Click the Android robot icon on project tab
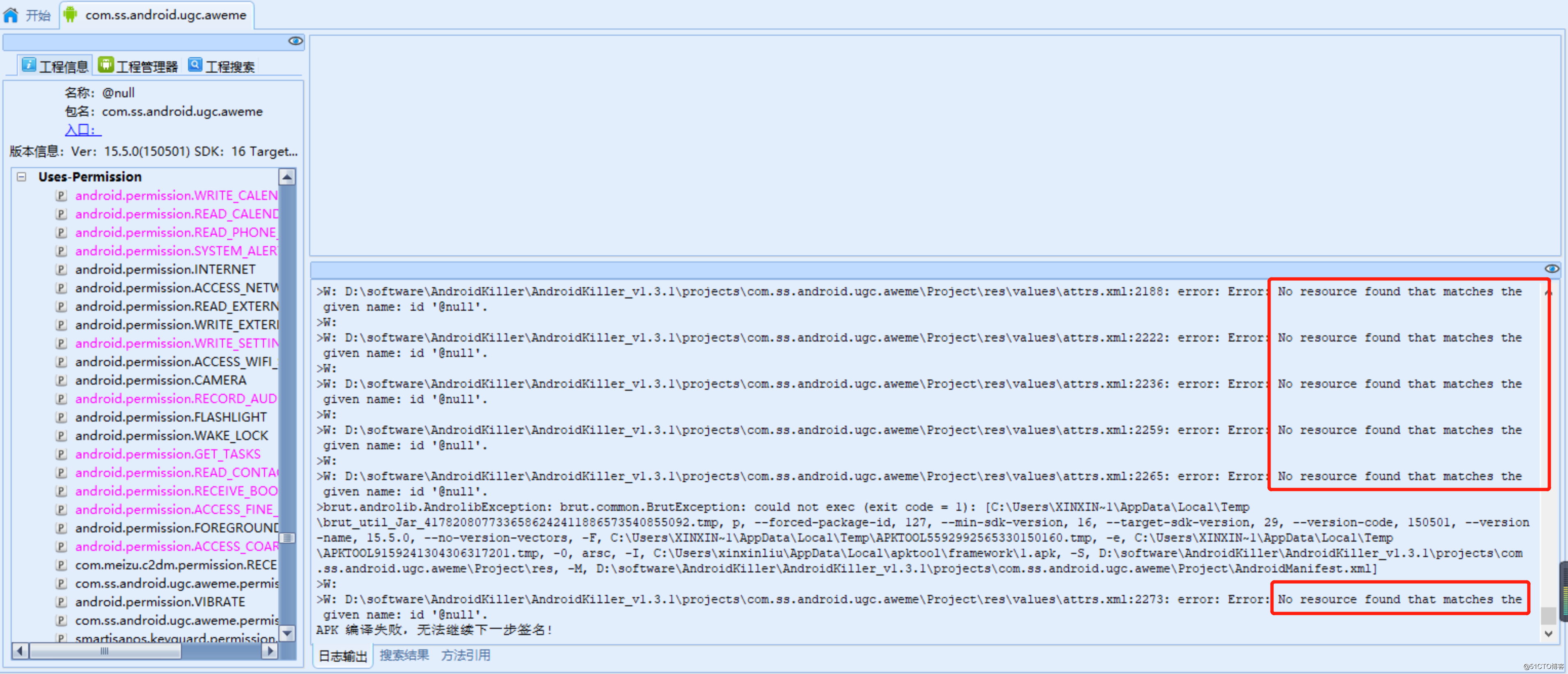This screenshot has height=674, width=1568. pyautogui.click(x=71, y=15)
